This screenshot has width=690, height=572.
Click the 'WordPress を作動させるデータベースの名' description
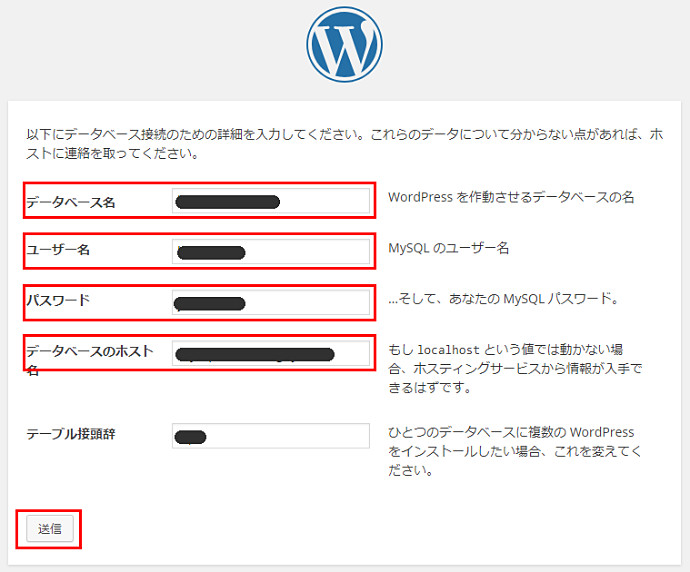[x=511, y=197]
